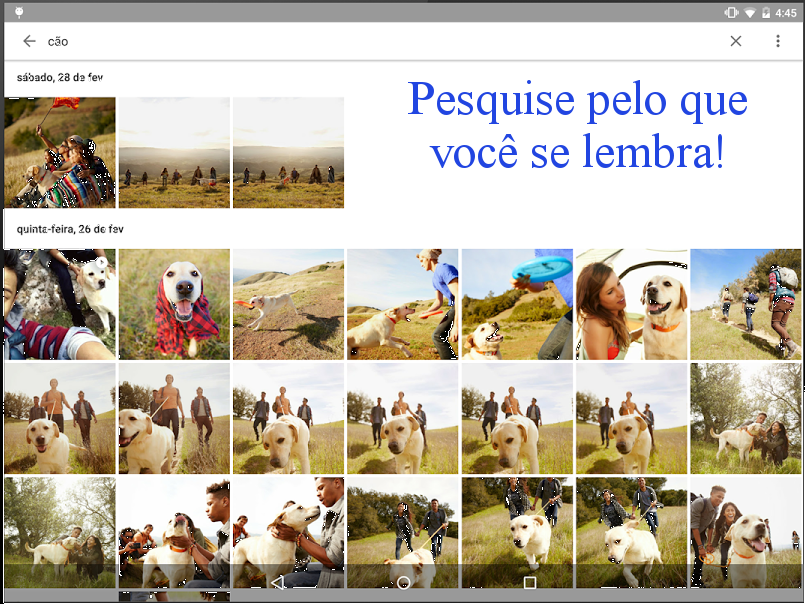805x604 pixels.
Task: Click the 4:45 clock in status bar
Action: click(785, 13)
